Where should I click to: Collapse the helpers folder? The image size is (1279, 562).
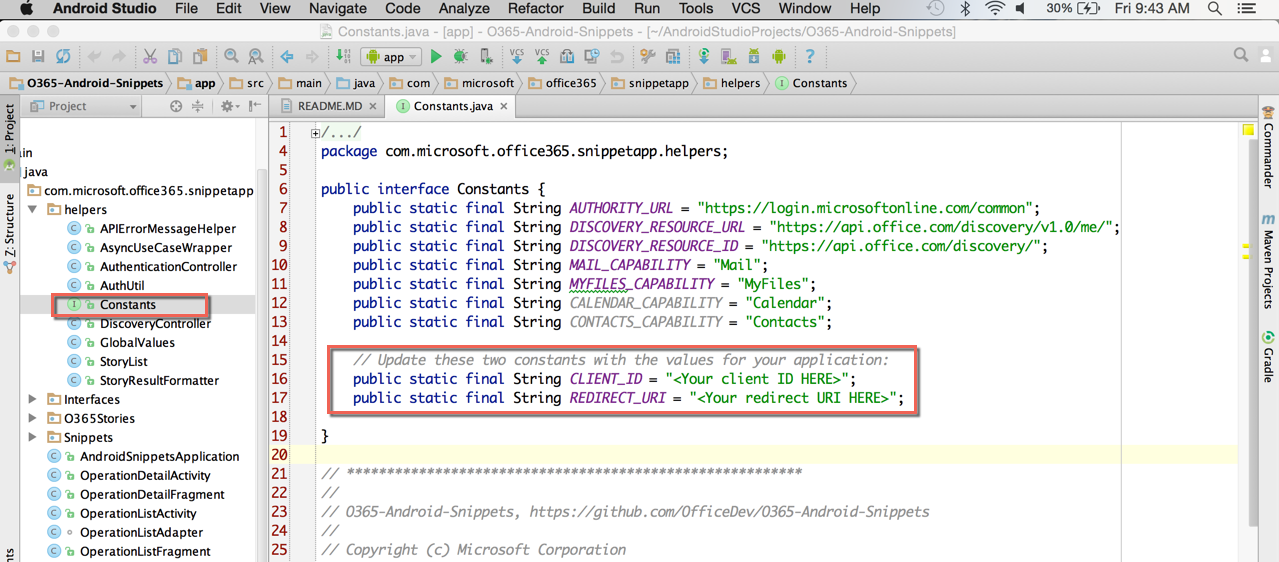pyautogui.click(x=33, y=210)
